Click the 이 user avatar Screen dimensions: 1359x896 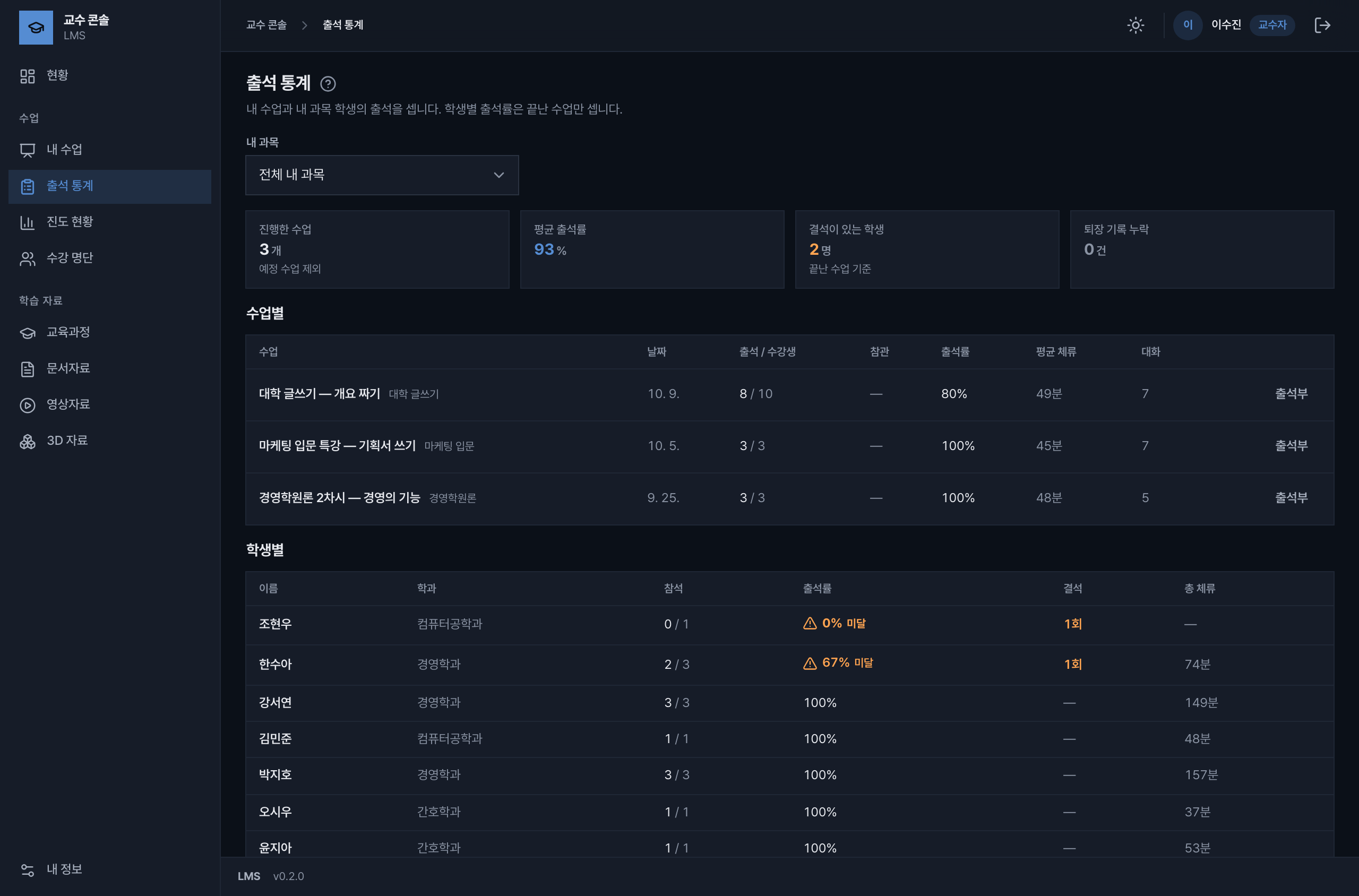point(1188,25)
